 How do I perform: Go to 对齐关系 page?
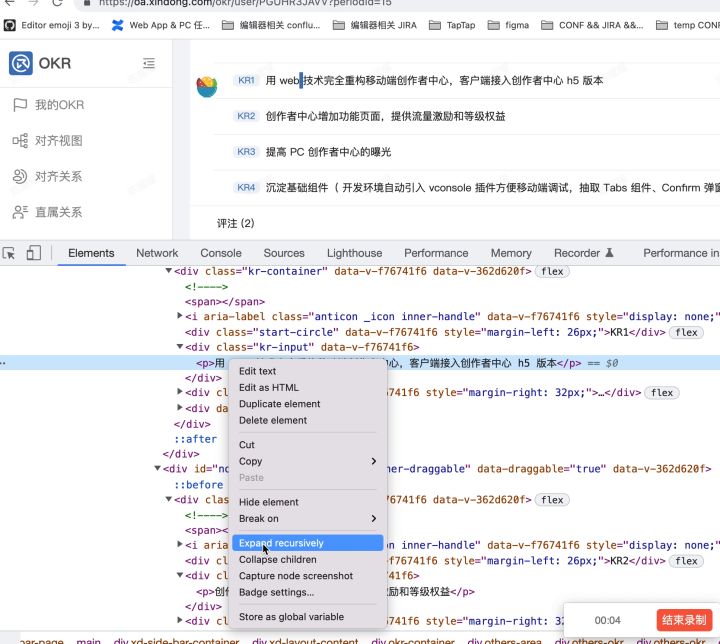[58, 176]
